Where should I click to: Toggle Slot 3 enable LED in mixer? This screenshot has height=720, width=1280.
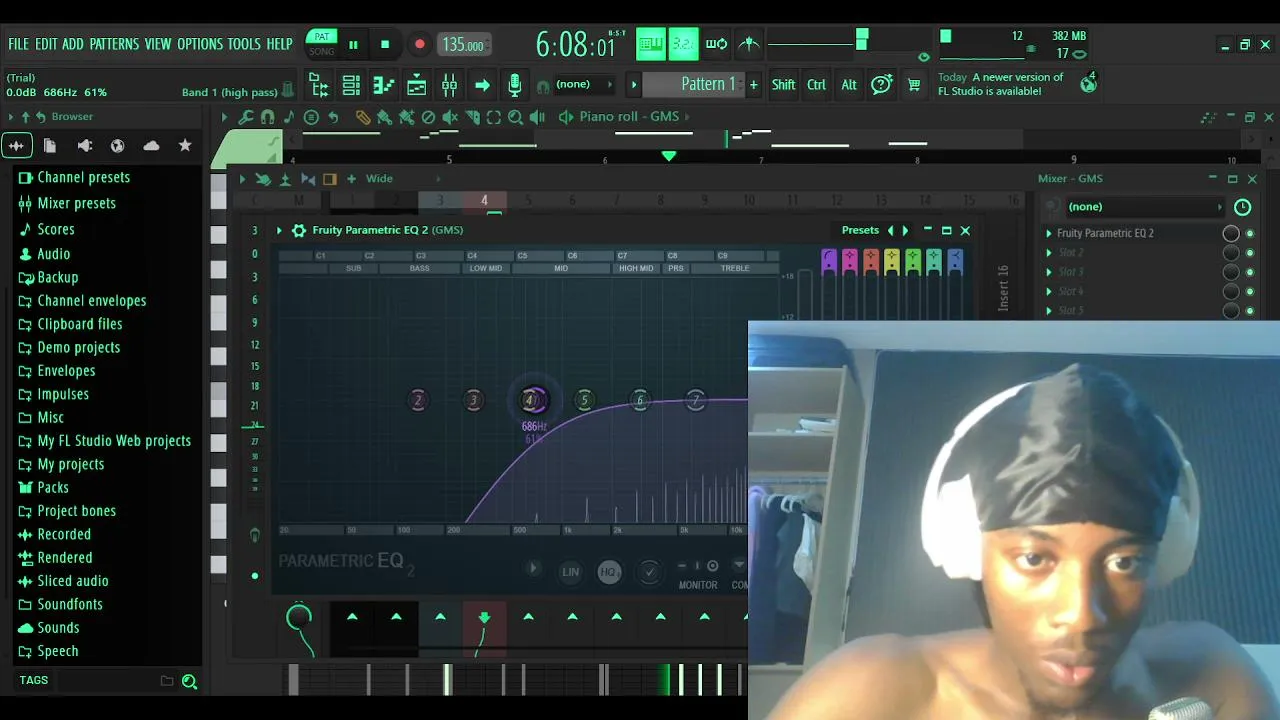pyautogui.click(x=1250, y=272)
